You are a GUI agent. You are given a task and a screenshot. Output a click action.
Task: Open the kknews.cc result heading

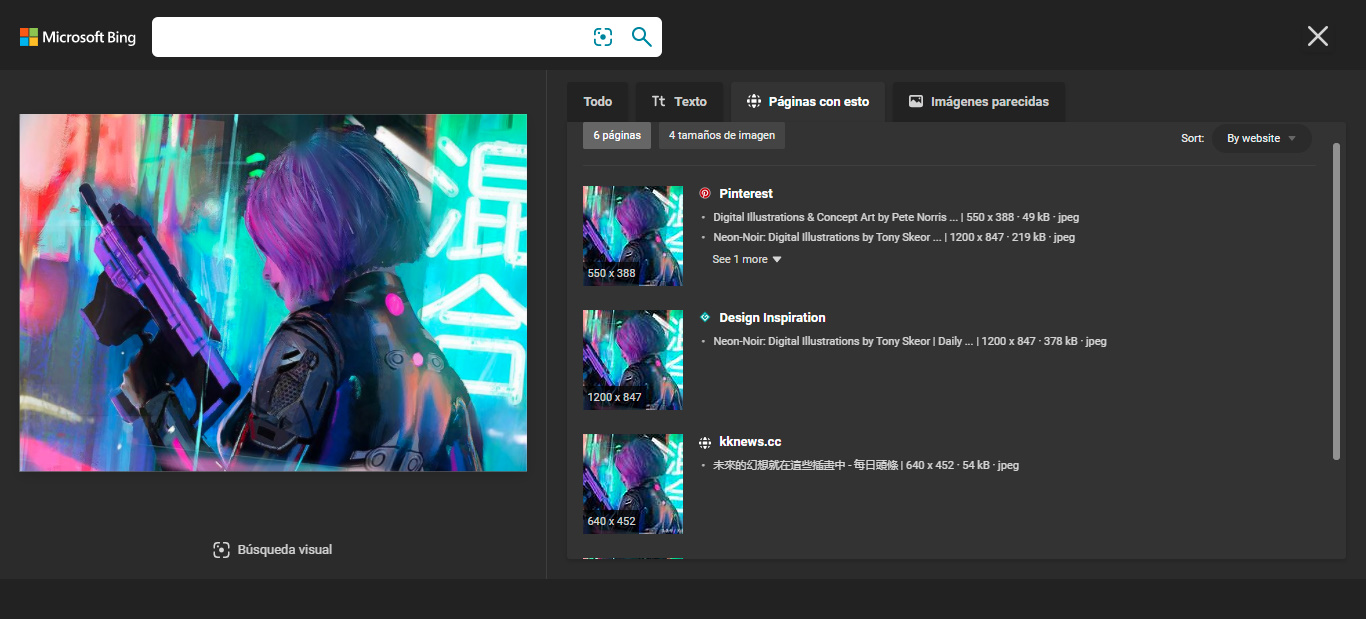click(750, 442)
